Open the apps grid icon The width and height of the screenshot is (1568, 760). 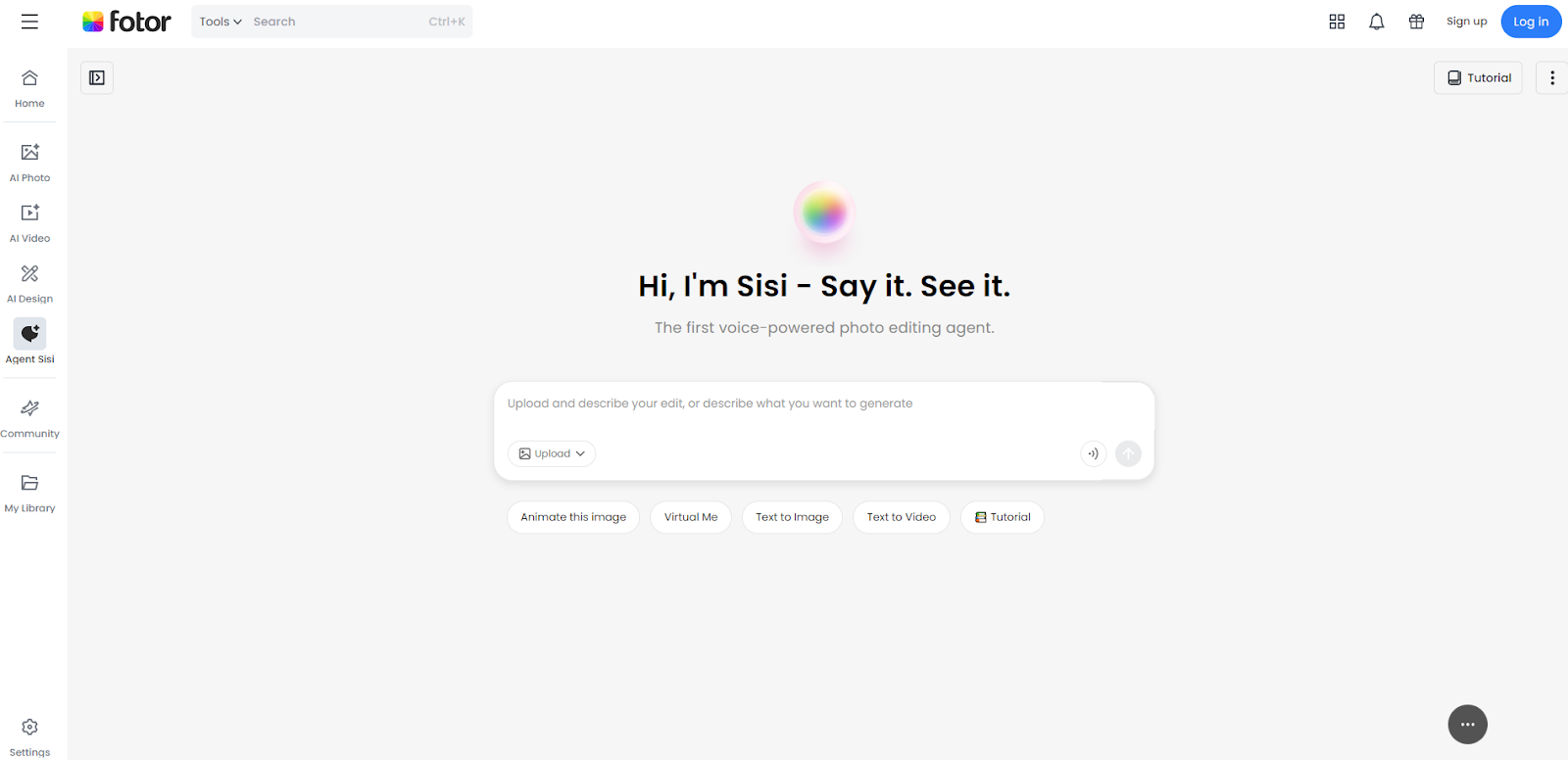coord(1337,22)
